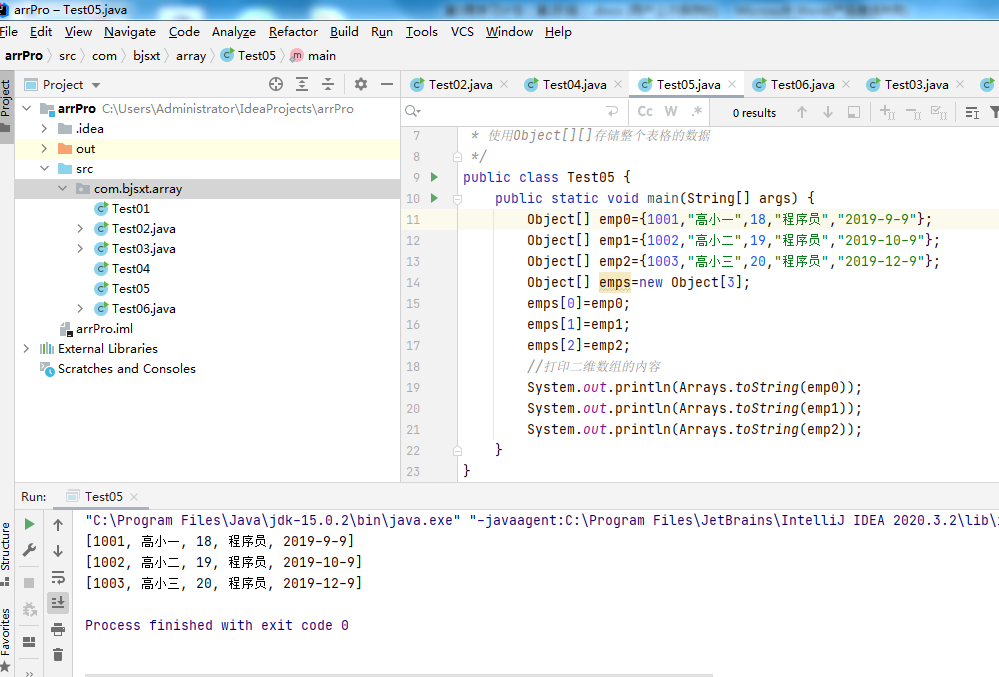Toggle Match Case (Cc) in search bar
Image resolution: width=999 pixels, height=677 pixels.
(x=645, y=111)
